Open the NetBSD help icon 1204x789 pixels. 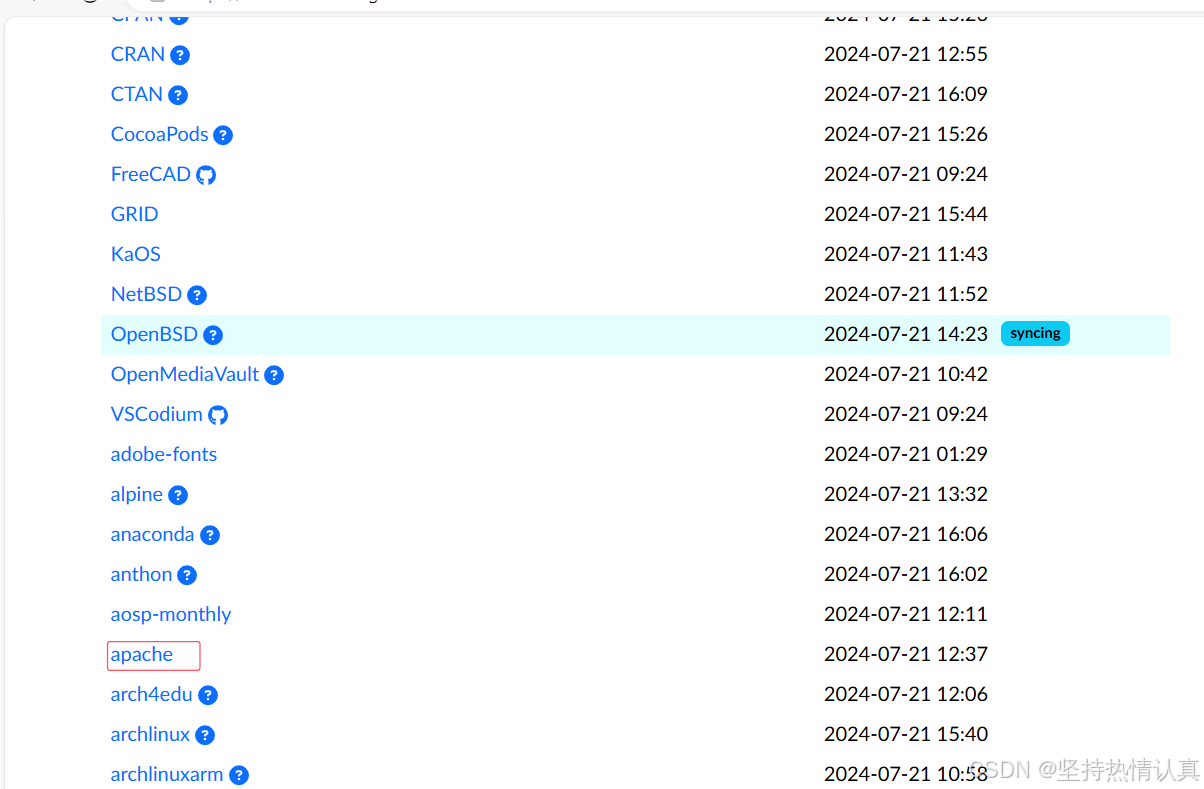(x=197, y=295)
